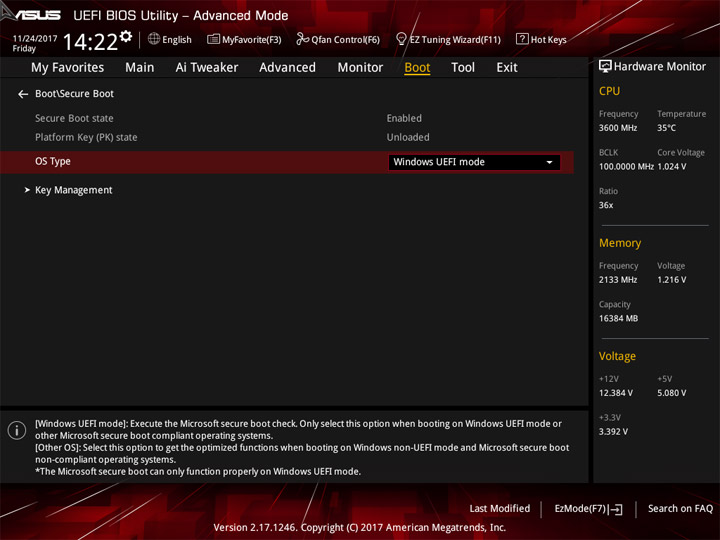This screenshot has height=540, width=720.
Task: Click memory voltage value 1.216 V
Action: click(x=672, y=280)
